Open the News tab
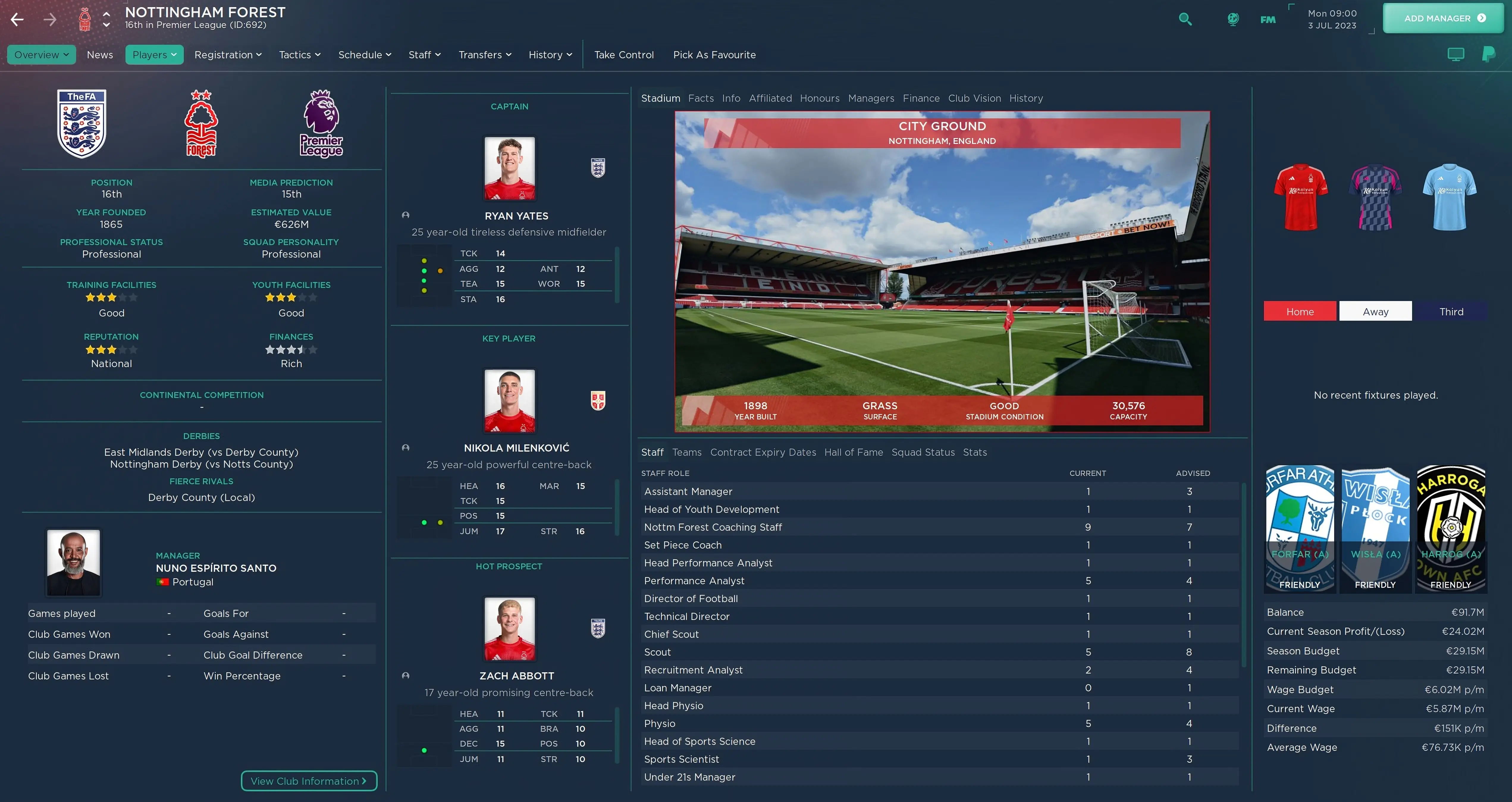Screen dimensions: 1512x802 click(x=100, y=55)
